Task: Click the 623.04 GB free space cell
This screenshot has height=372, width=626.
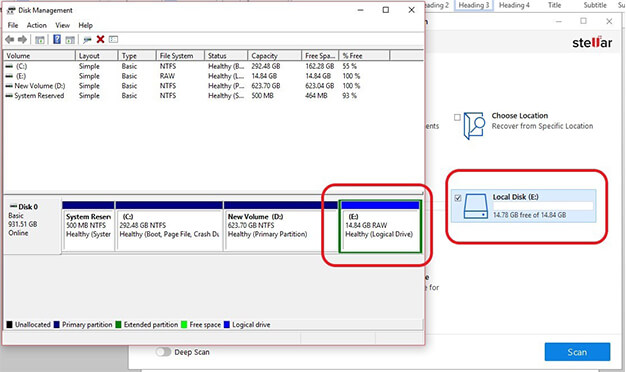Action: pyautogui.click(x=319, y=86)
